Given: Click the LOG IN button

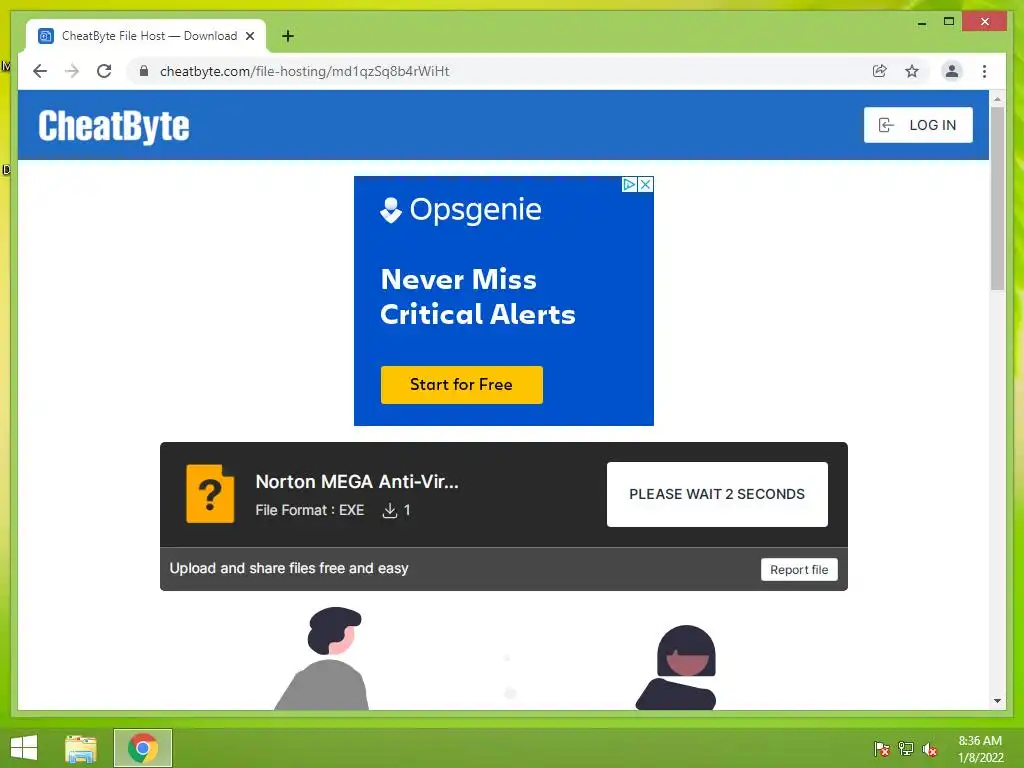Looking at the screenshot, I should click(x=918, y=125).
